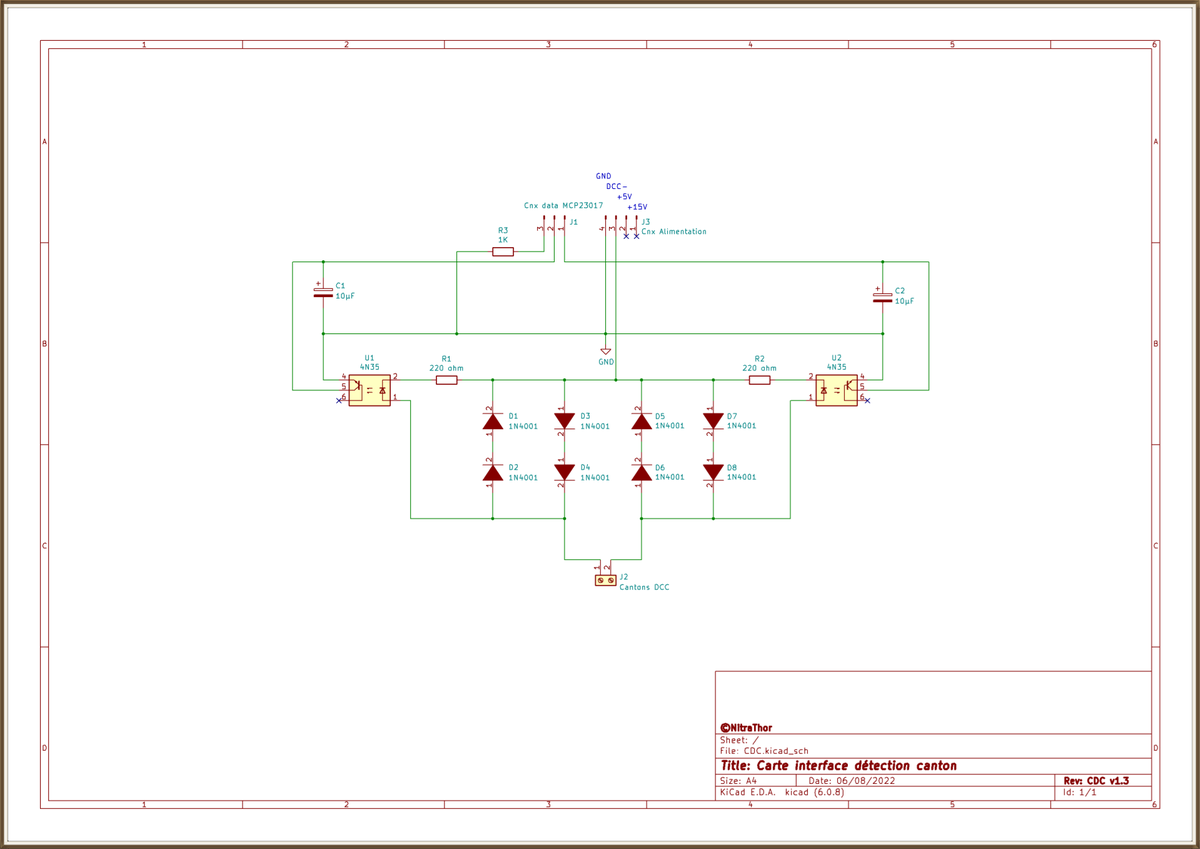The width and height of the screenshot is (1200, 849).
Task: Pick the D6 diode symbol
Action: coord(642,472)
